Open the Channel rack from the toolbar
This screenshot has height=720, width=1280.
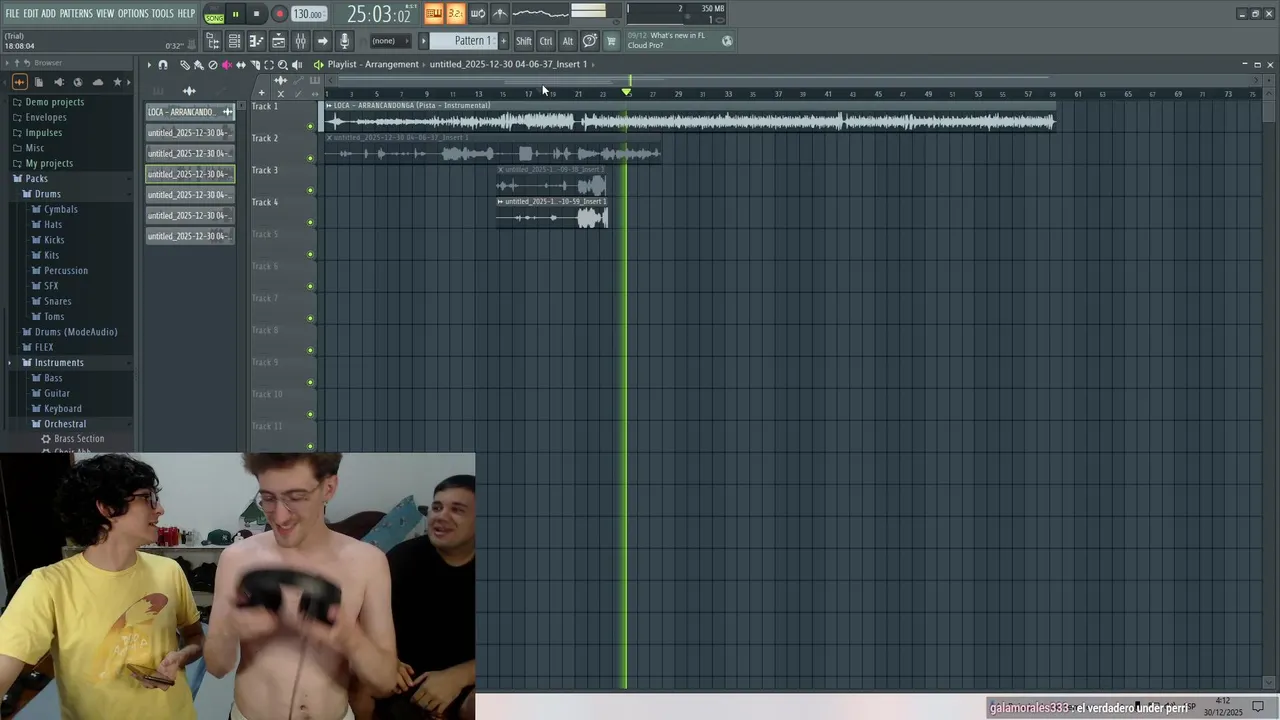[x=235, y=41]
